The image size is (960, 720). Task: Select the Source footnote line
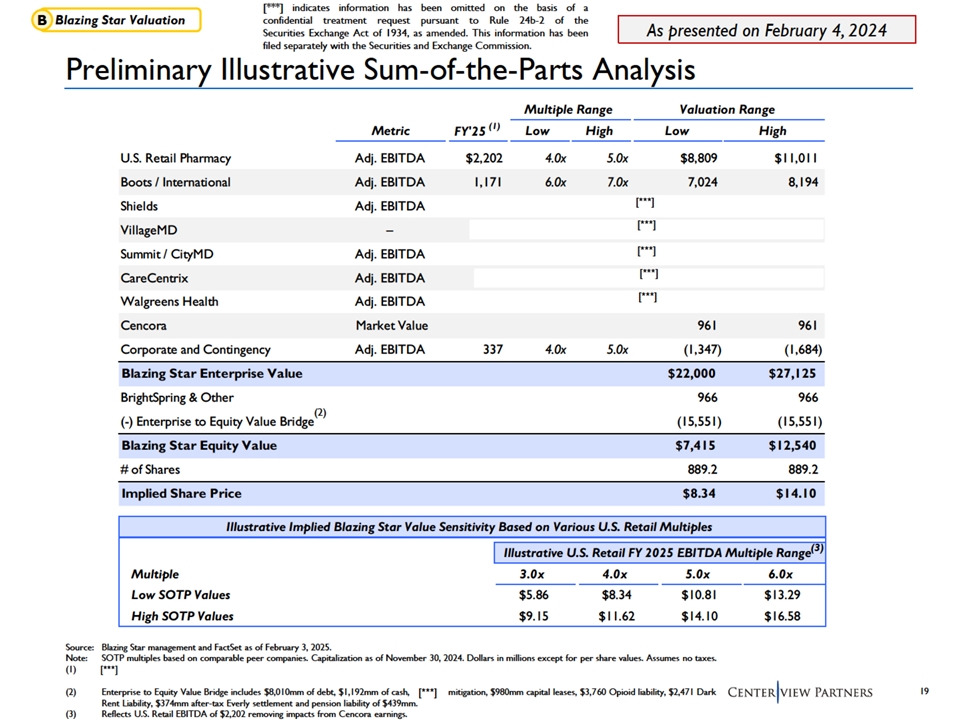pyautogui.click(x=199, y=647)
